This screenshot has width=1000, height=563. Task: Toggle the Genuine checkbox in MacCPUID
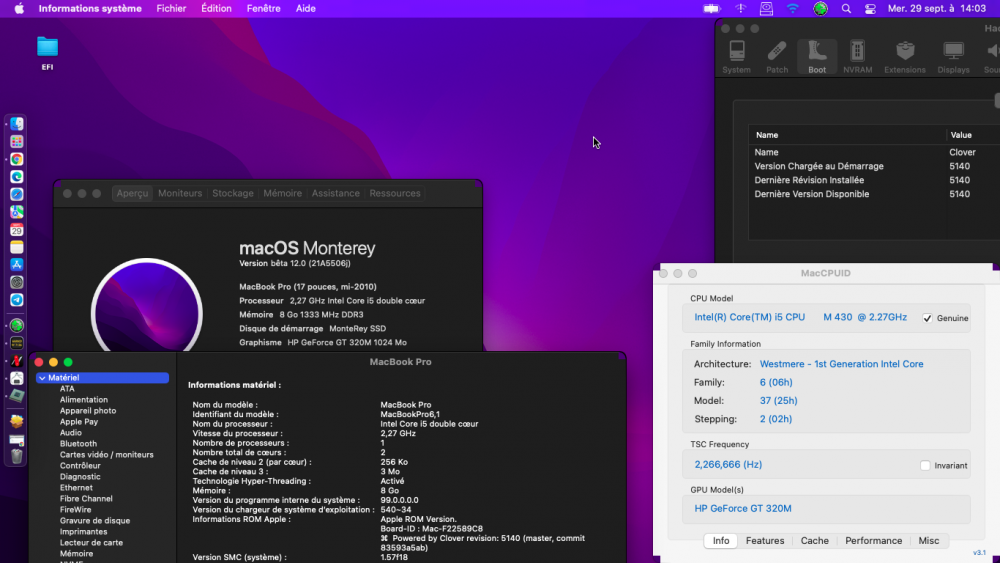point(927,318)
